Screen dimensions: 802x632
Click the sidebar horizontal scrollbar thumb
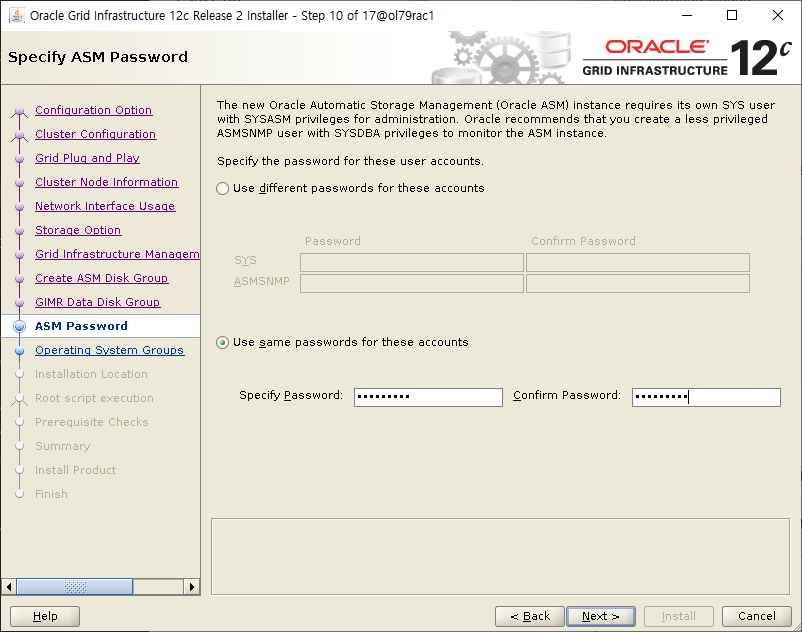click(75, 586)
